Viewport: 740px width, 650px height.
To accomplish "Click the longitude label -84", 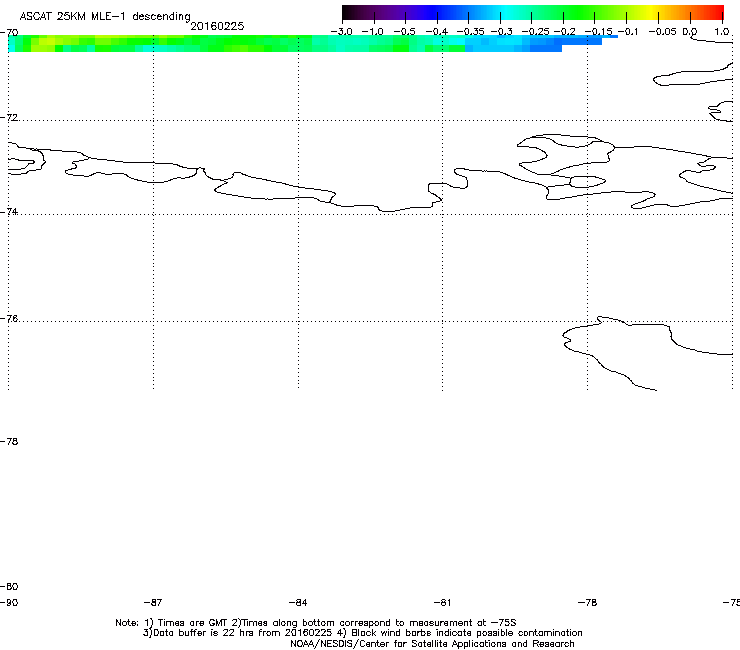I will tap(298, 603).
